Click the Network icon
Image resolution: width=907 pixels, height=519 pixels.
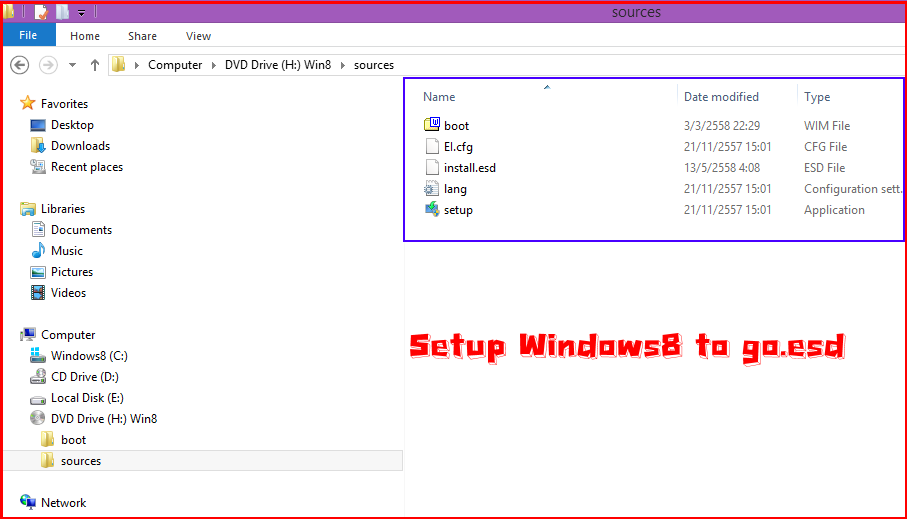[28, 502]
